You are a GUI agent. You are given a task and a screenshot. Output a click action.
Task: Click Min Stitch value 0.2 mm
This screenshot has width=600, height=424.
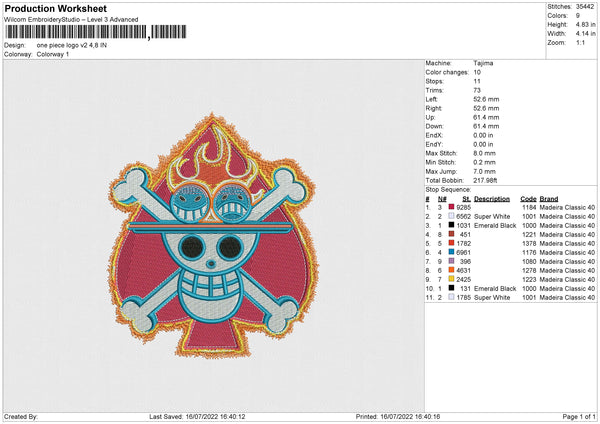click(484, 162)
